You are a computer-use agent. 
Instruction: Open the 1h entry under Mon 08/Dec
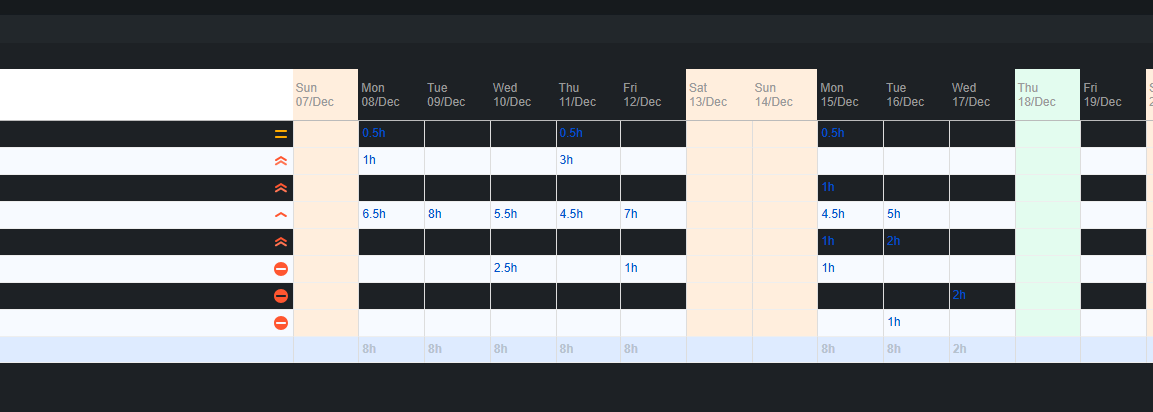tap(369, 160)
